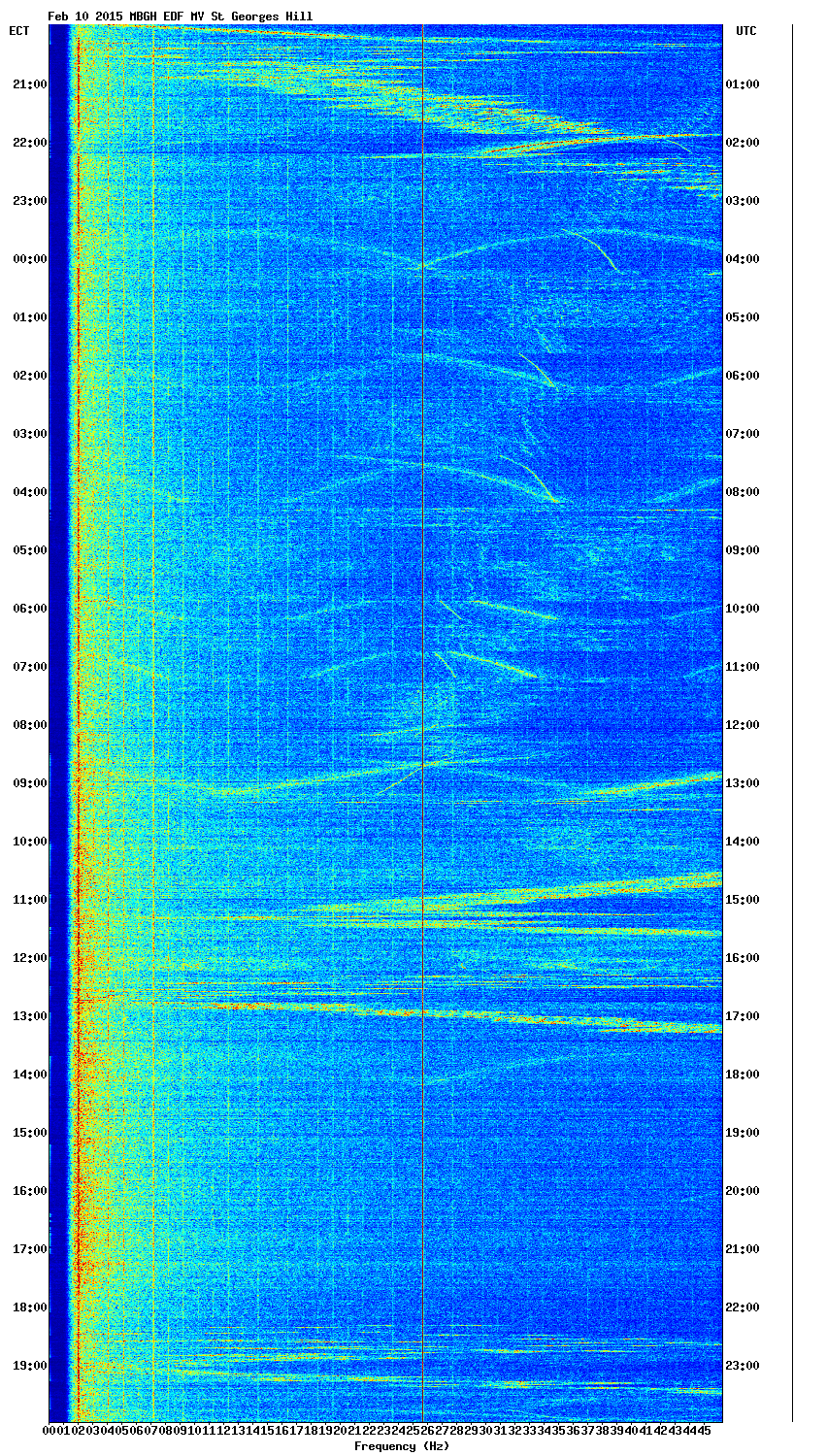Select the 02:00 label on the ECT axis

click(30, 376)
